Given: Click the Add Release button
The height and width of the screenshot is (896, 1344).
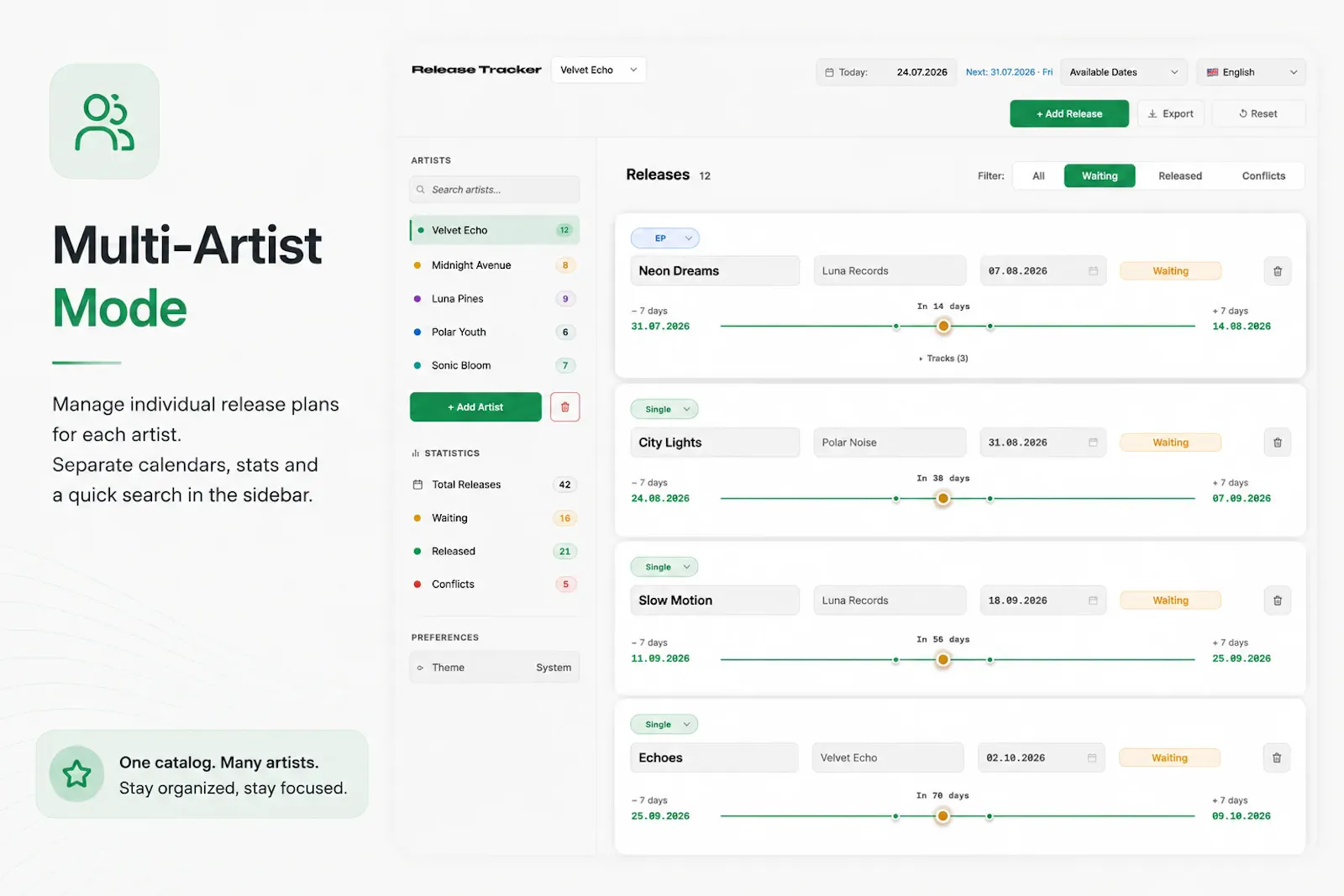Looking at the screenshot, I should click(1069, 114).
